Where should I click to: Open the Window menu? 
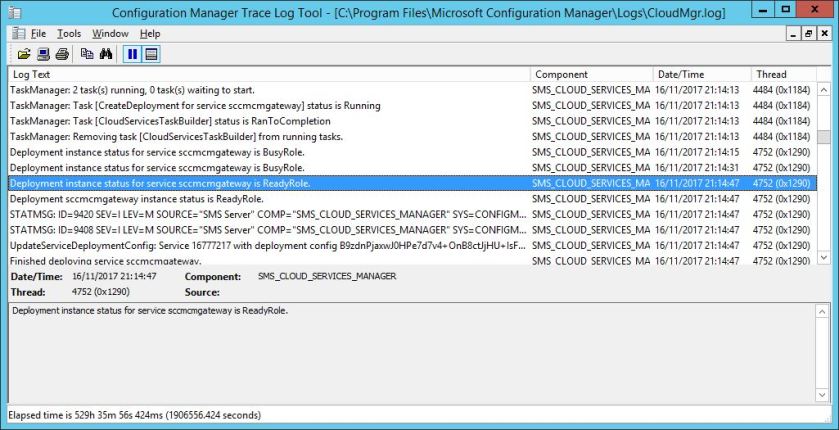click(110, 34)
